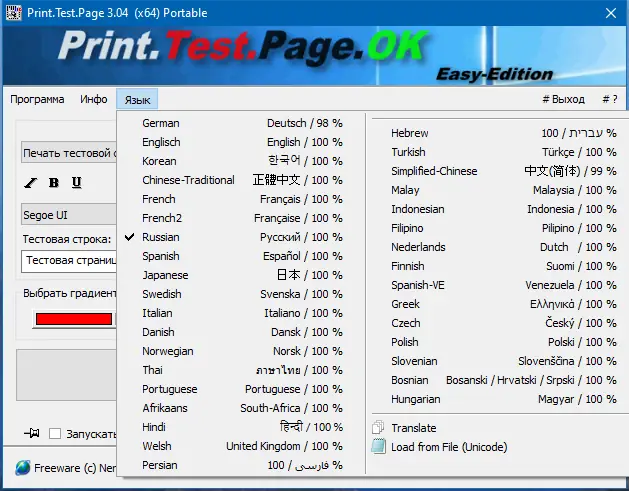Click Translate in the language menu
Screen dimensions: 629x491
pos(498,428)
